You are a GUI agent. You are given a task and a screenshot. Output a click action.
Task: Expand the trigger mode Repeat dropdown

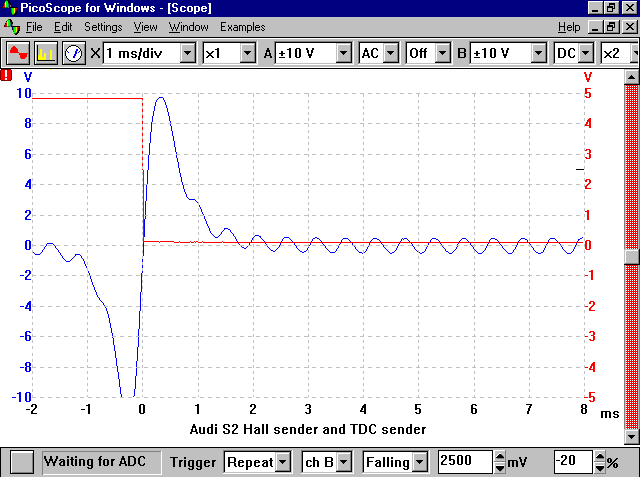pos(283,462)
